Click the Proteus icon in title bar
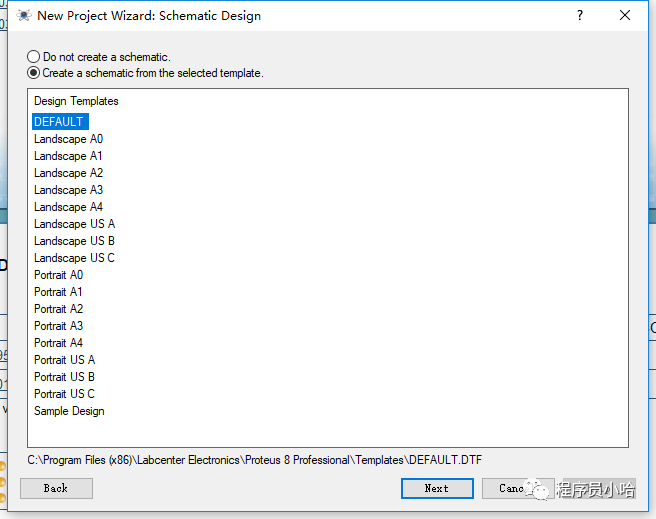Image resolution: width=656 pixels, height=519 pixels. pyautogui.click(x=23, y=15)
